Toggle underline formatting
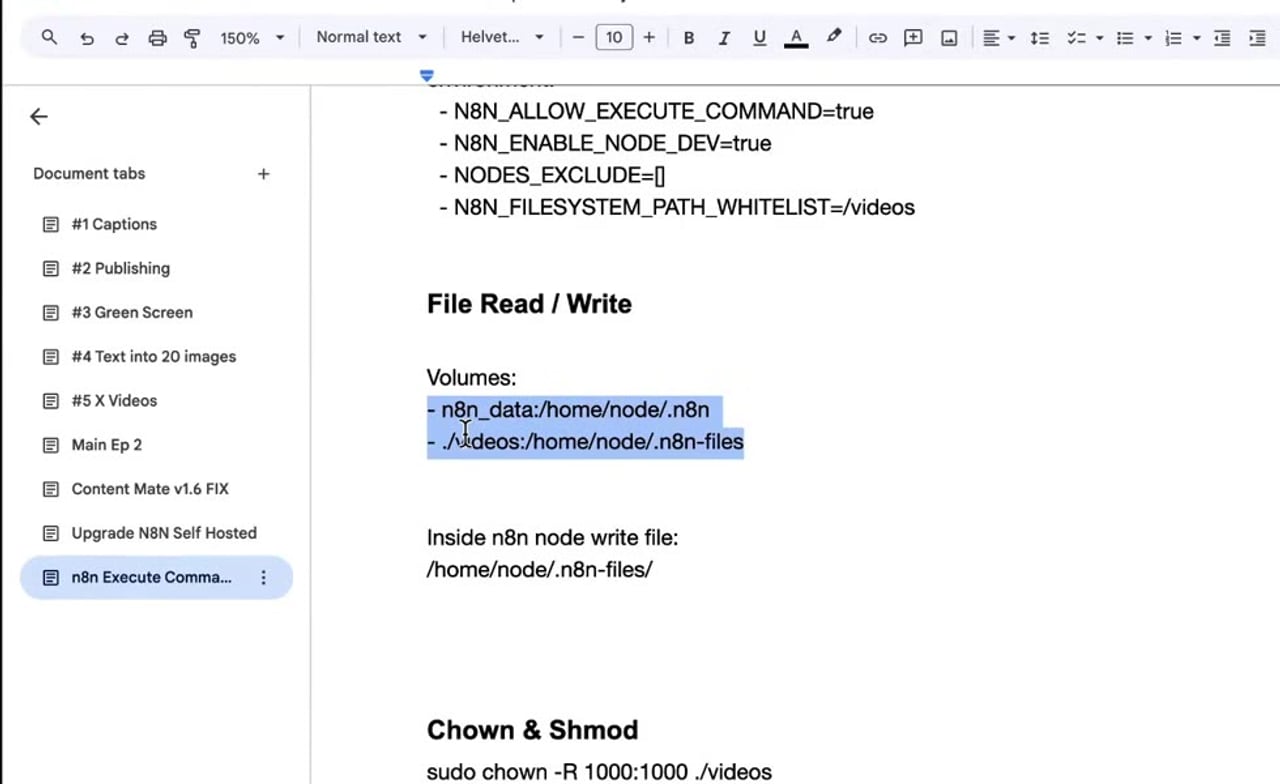 759,37
